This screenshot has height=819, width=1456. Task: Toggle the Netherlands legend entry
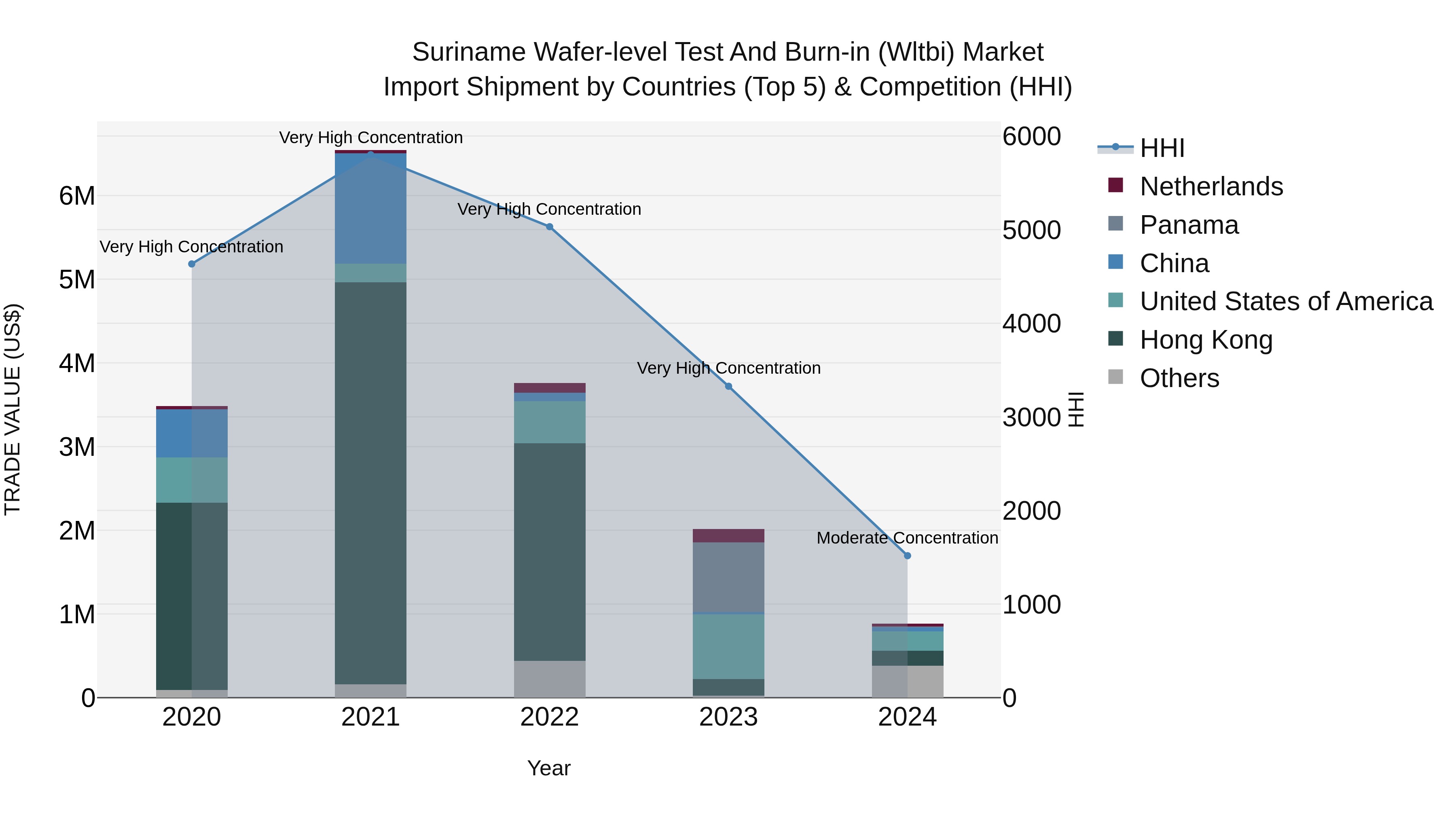point(1196,186)
